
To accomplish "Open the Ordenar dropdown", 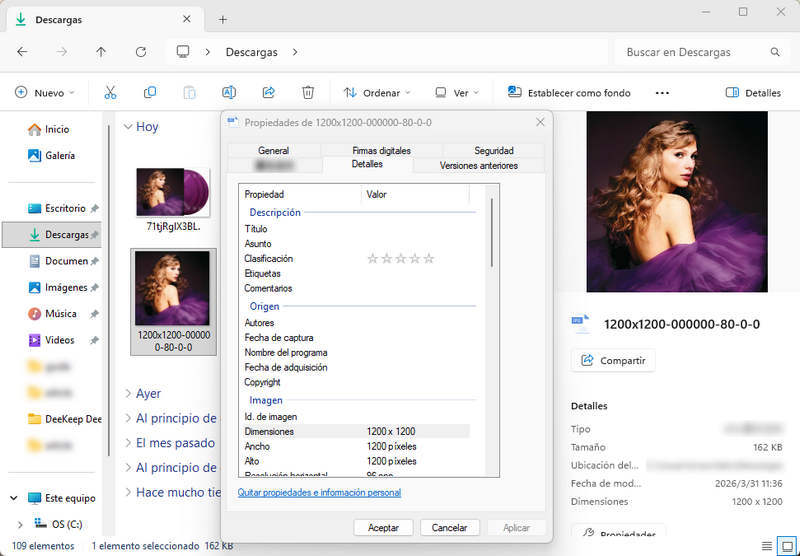I will click(377, 93).
